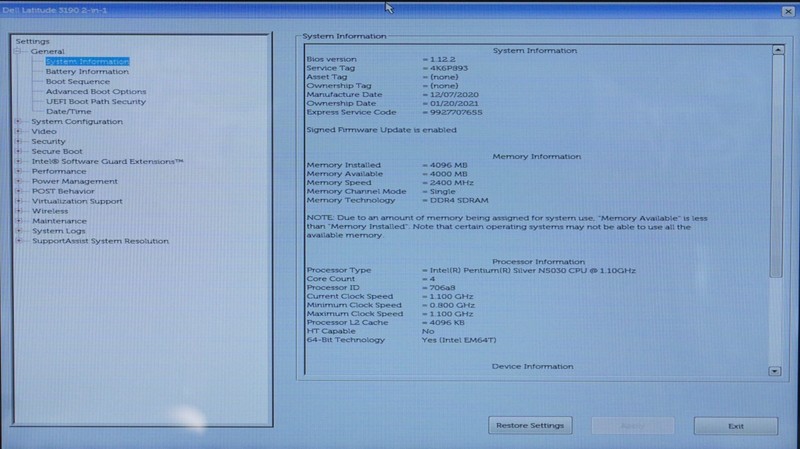Select Intel Software Guard Extensions label
This screenshot has width=800, height=449.
pos(108,161)
